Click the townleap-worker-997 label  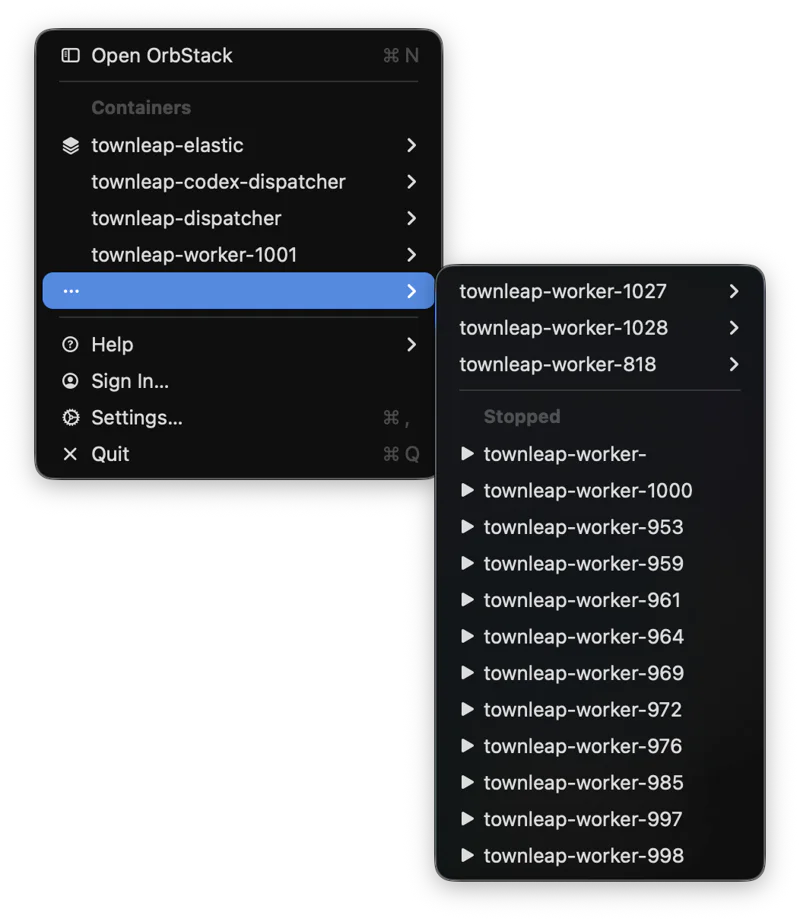click(x=583, y=819)
